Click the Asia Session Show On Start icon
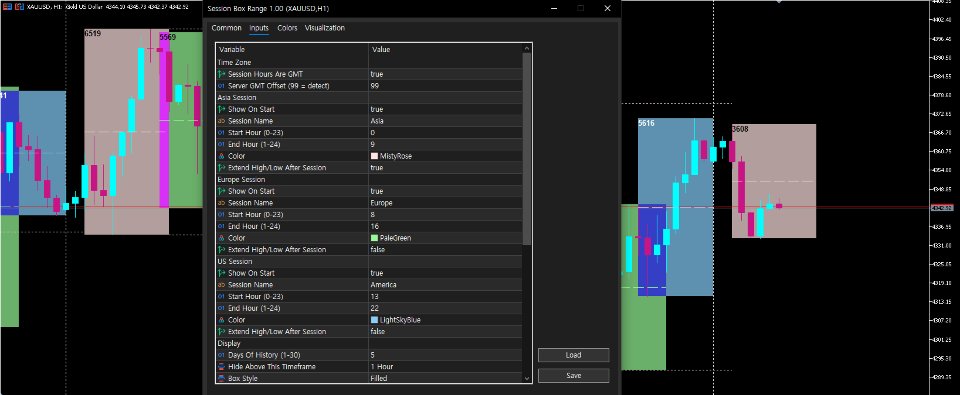960x395 pixels. 222,109
